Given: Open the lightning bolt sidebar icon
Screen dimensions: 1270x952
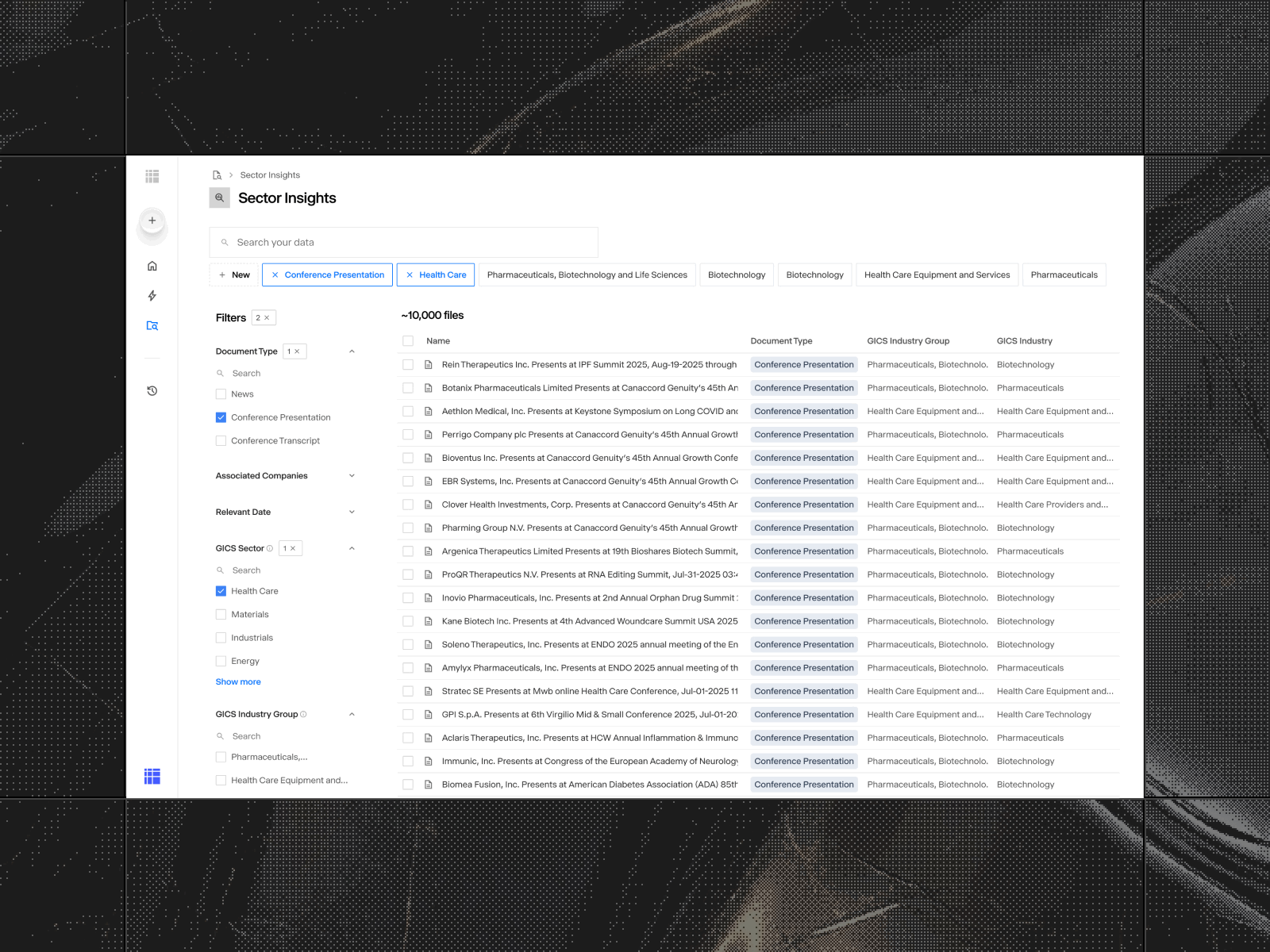Looking at the screenshot, I should pyautogui.click(x=152, y=296).
